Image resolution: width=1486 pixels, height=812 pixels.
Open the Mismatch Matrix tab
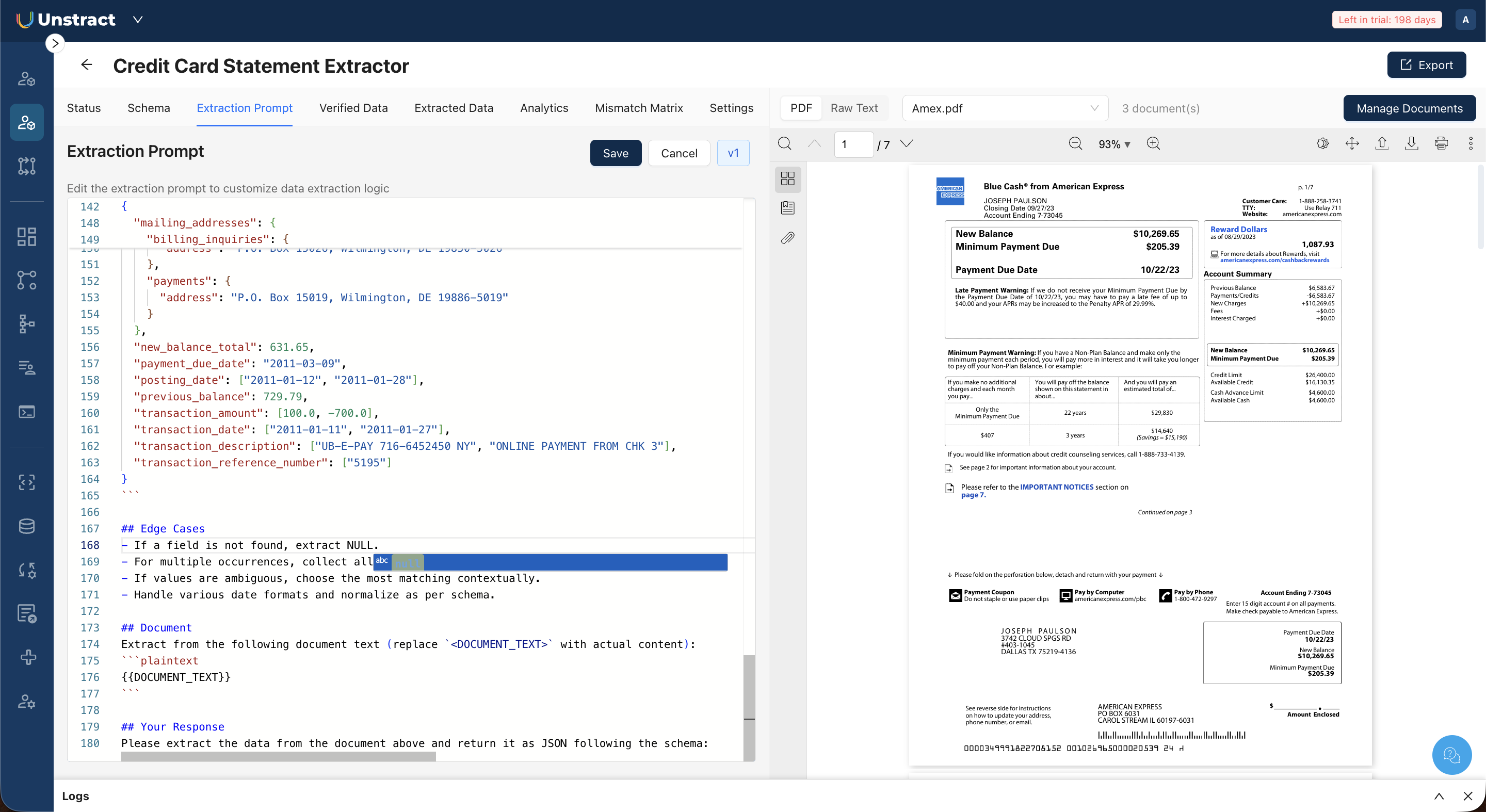pos(639,108)
